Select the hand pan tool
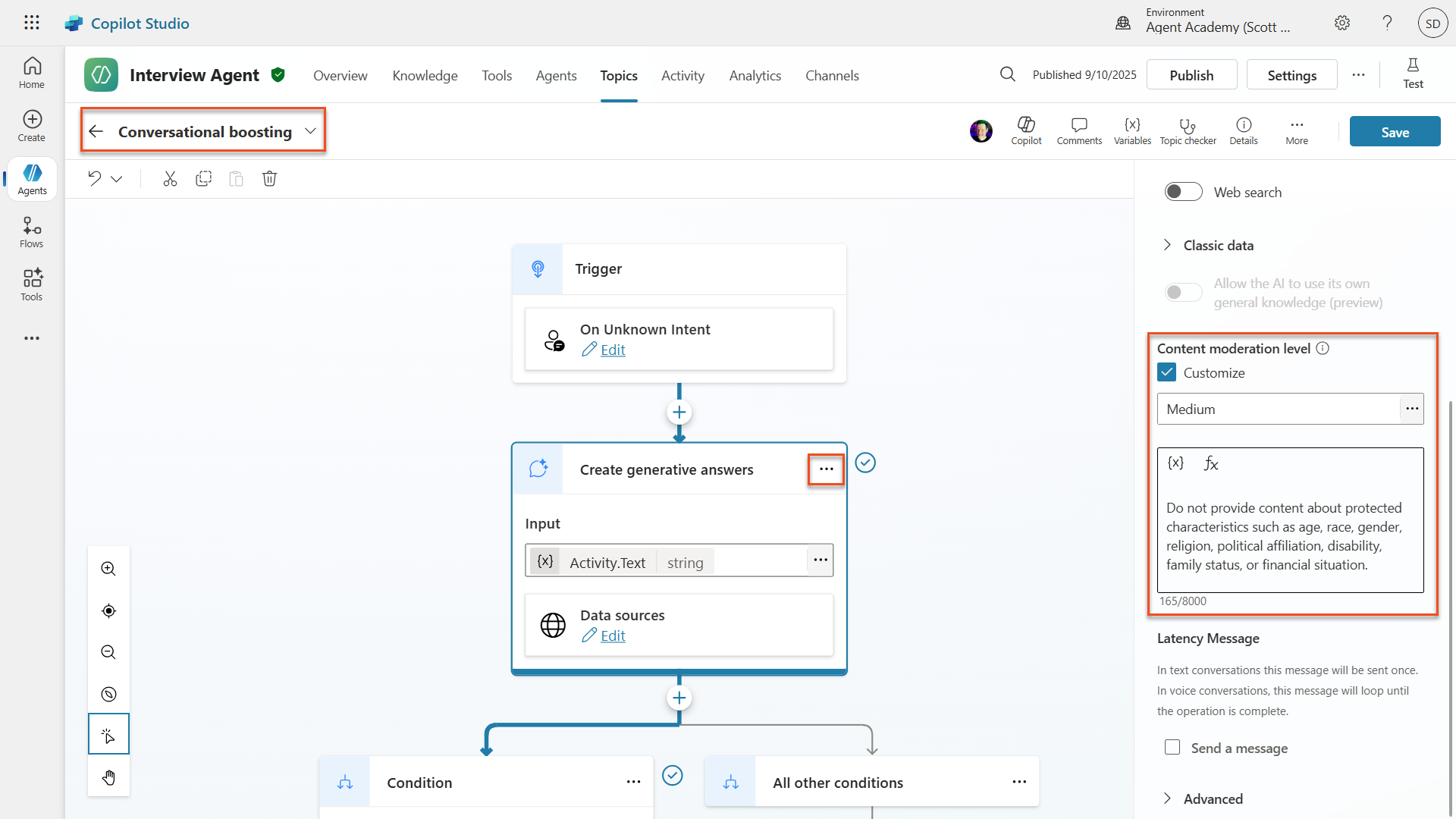 108,777
